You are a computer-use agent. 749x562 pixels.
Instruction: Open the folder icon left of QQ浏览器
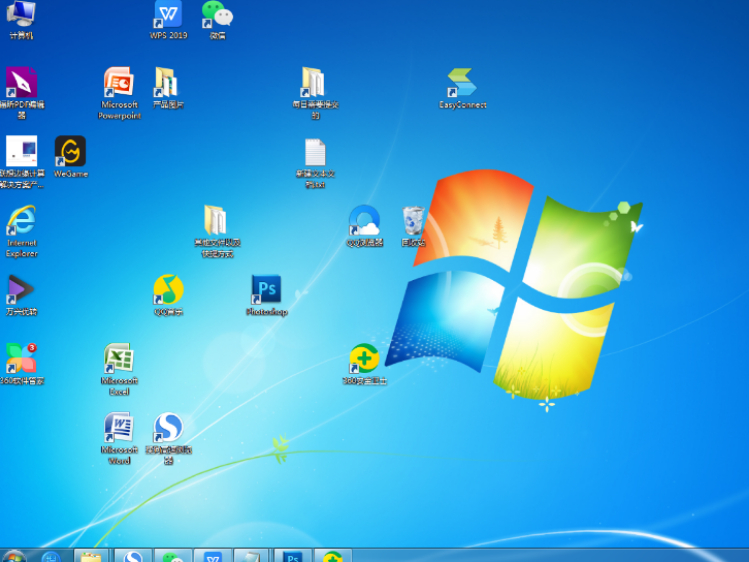[x=217, y=231]
